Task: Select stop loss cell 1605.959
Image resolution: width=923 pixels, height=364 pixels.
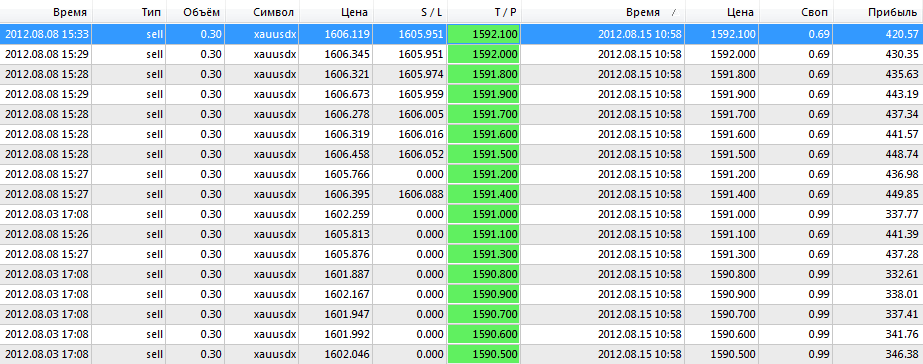Action: [x=409, y=94]
